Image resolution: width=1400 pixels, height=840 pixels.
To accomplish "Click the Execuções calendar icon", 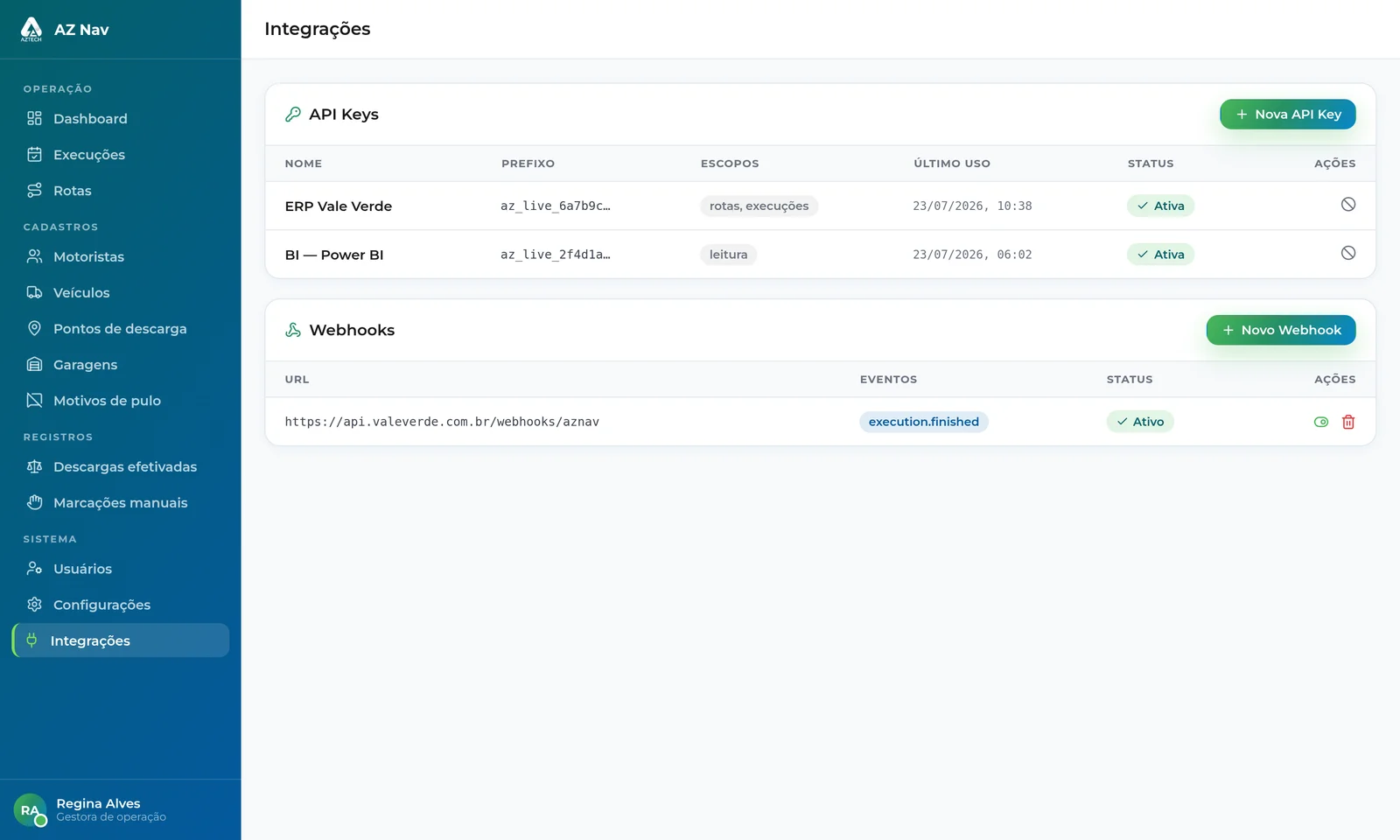I will [34, 154].
